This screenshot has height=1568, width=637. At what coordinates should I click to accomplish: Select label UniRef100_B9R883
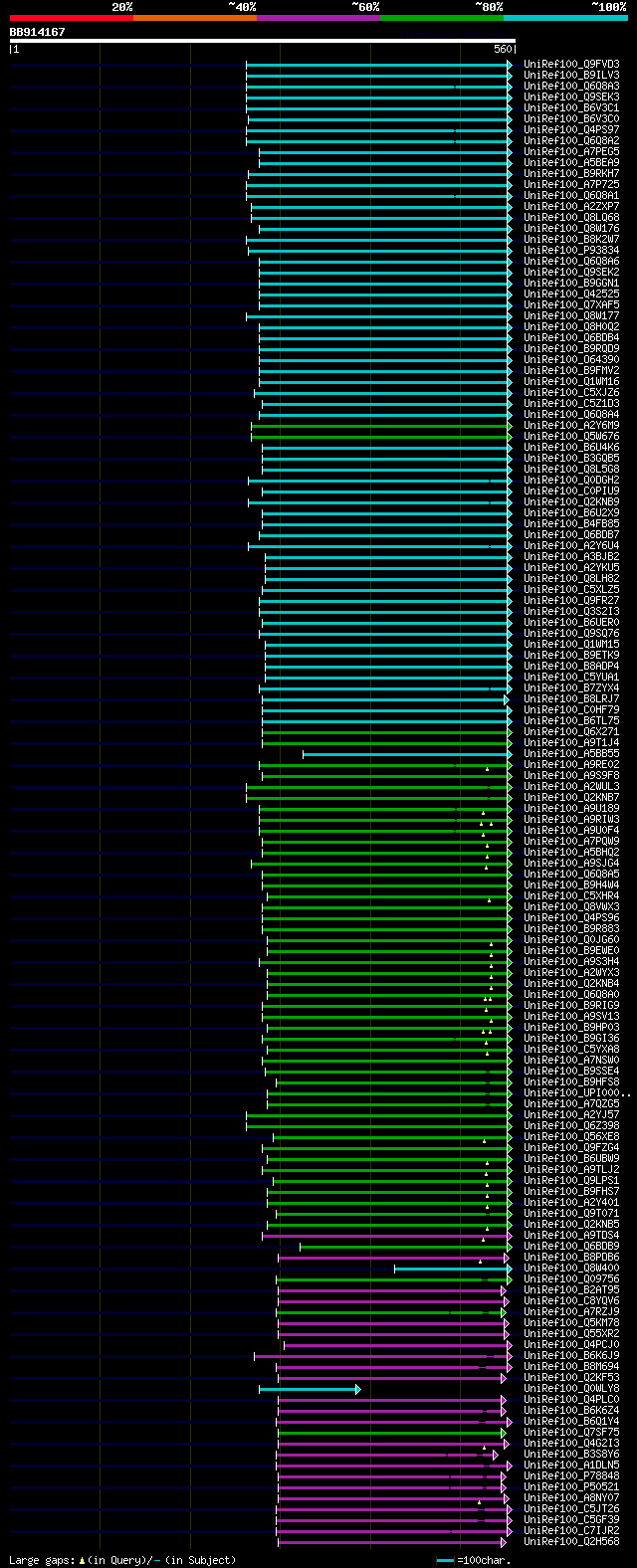(571, 929)
